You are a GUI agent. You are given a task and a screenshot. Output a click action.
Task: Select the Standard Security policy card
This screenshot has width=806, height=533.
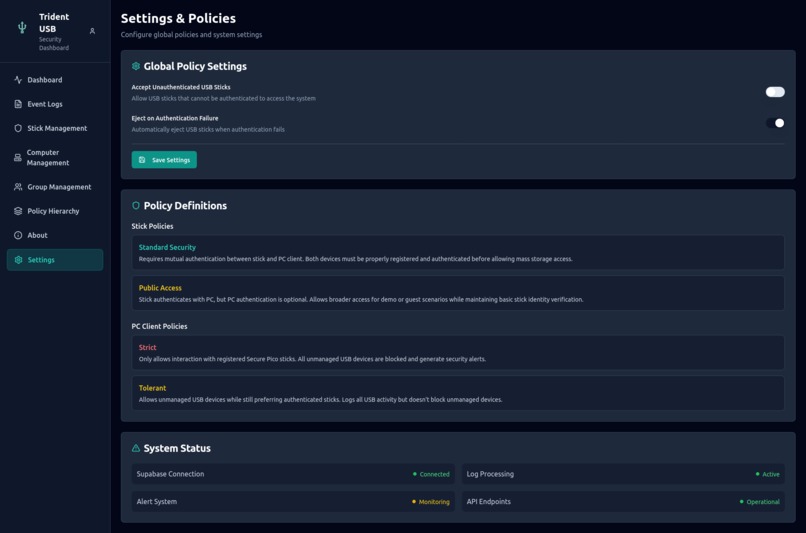pyautogui.click(x=458, y=253)
